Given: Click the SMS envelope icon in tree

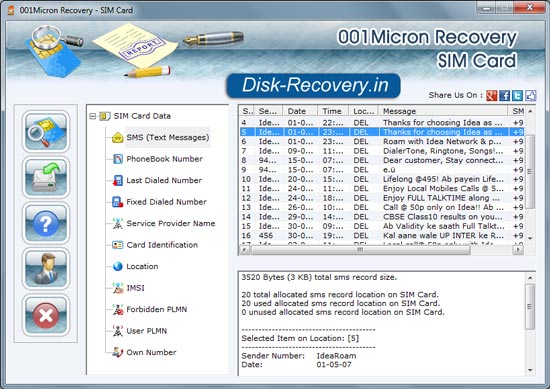Looking at the screenshot, I should pyautogui.click(x=118, y=138).
